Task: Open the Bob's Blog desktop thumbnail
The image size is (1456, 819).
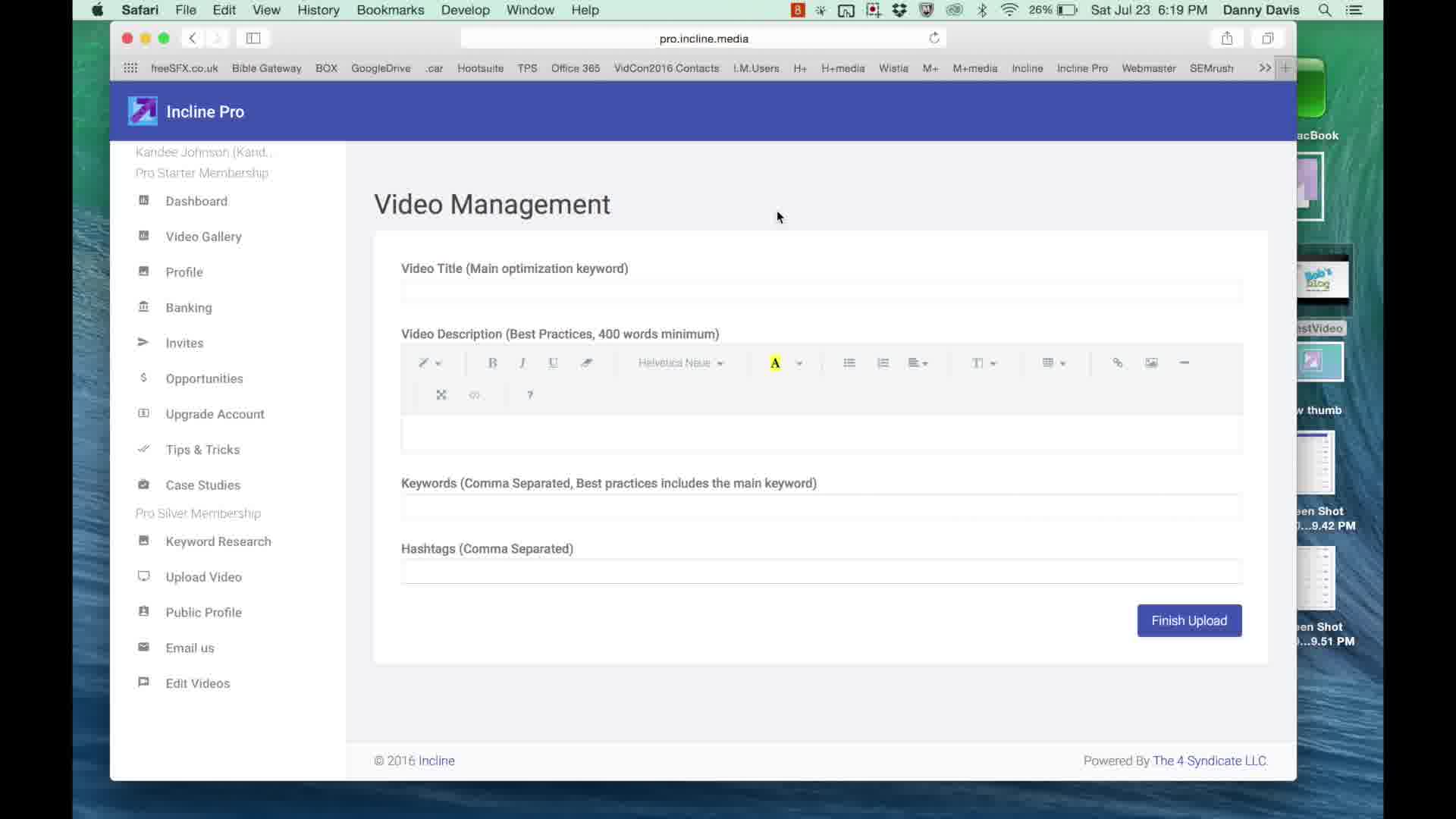Action: coord(1323,281)
